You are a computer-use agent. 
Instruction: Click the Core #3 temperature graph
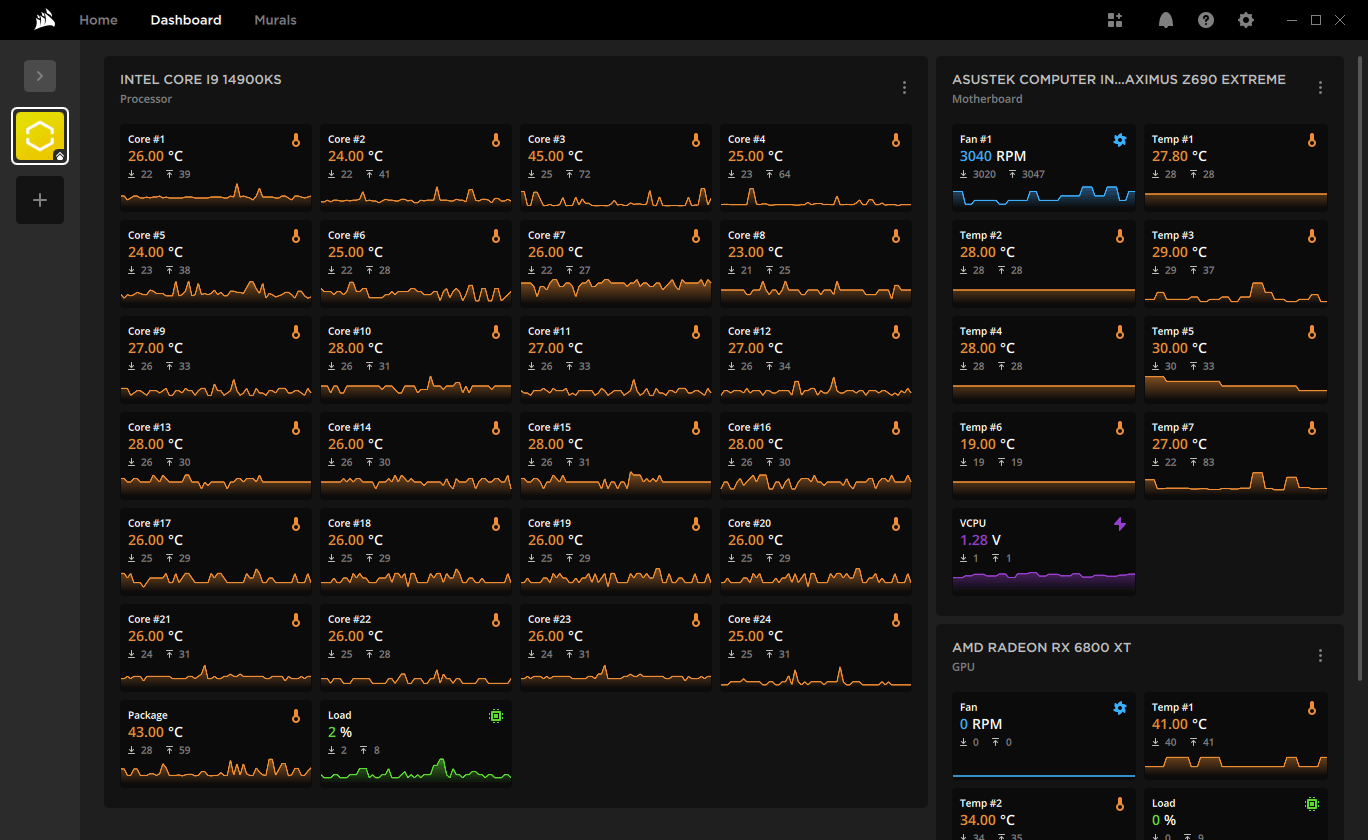pos(615,197)
